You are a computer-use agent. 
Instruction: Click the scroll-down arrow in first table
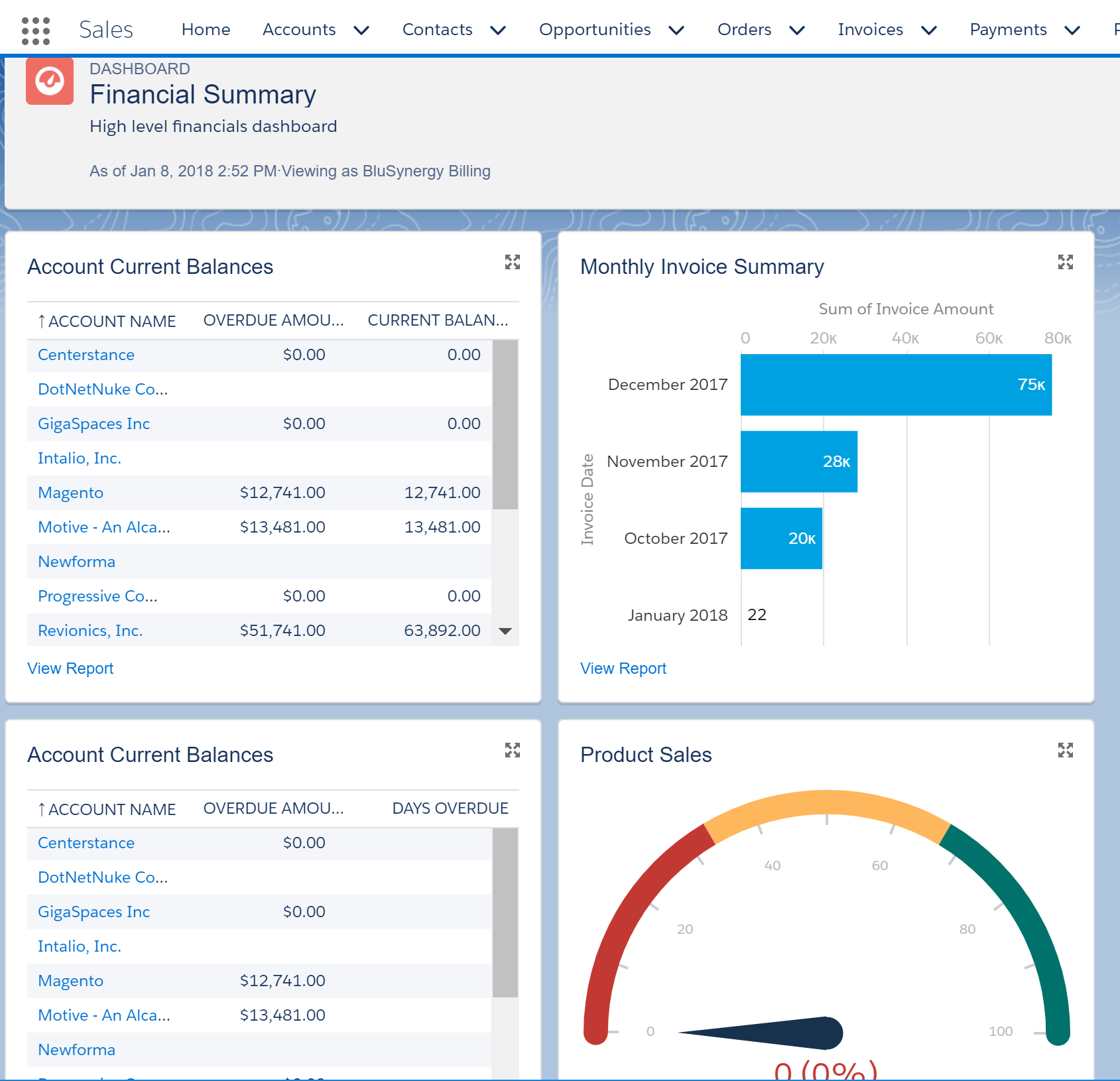coord(505,631)
